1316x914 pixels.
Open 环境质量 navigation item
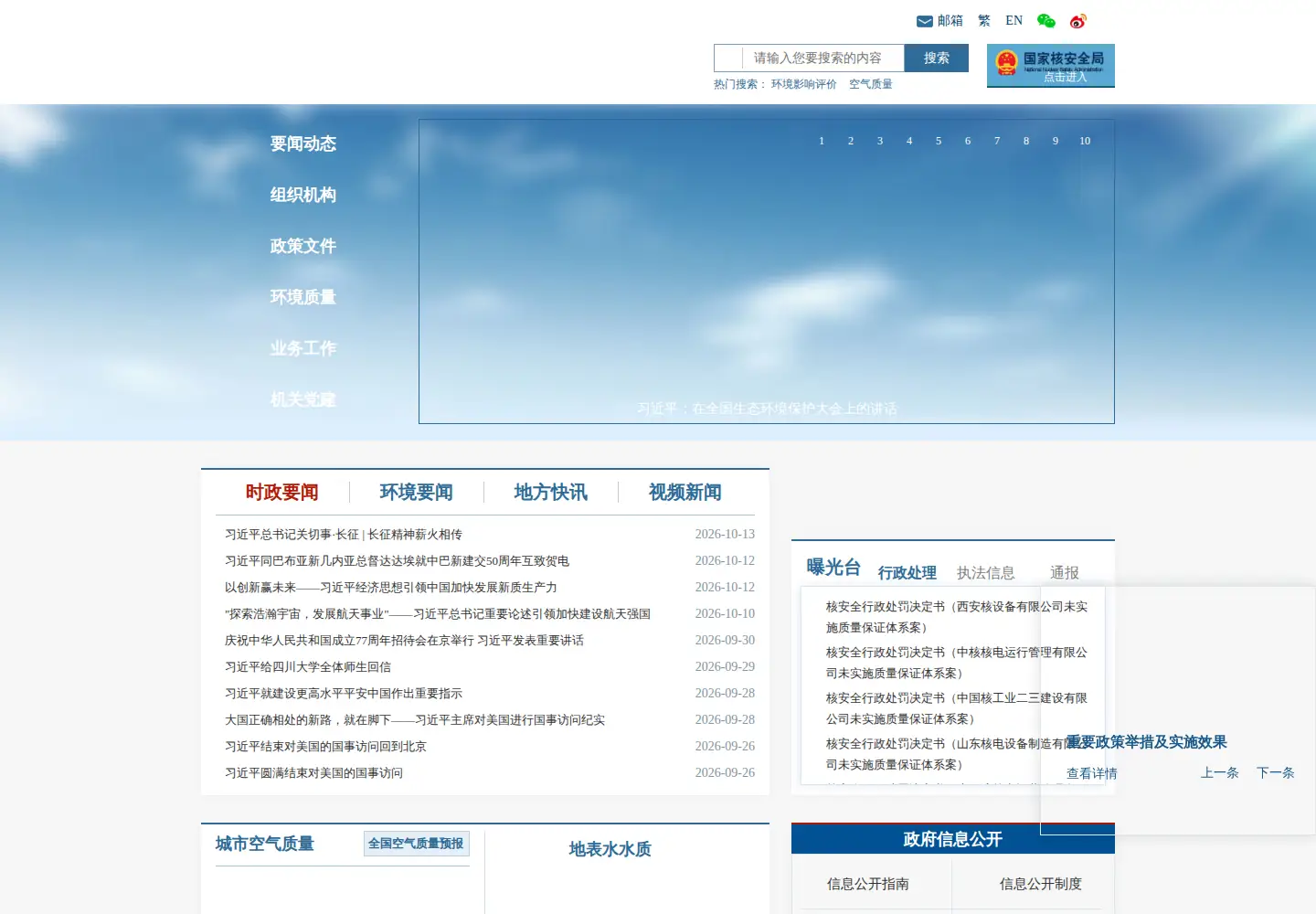tap(303, 297)
